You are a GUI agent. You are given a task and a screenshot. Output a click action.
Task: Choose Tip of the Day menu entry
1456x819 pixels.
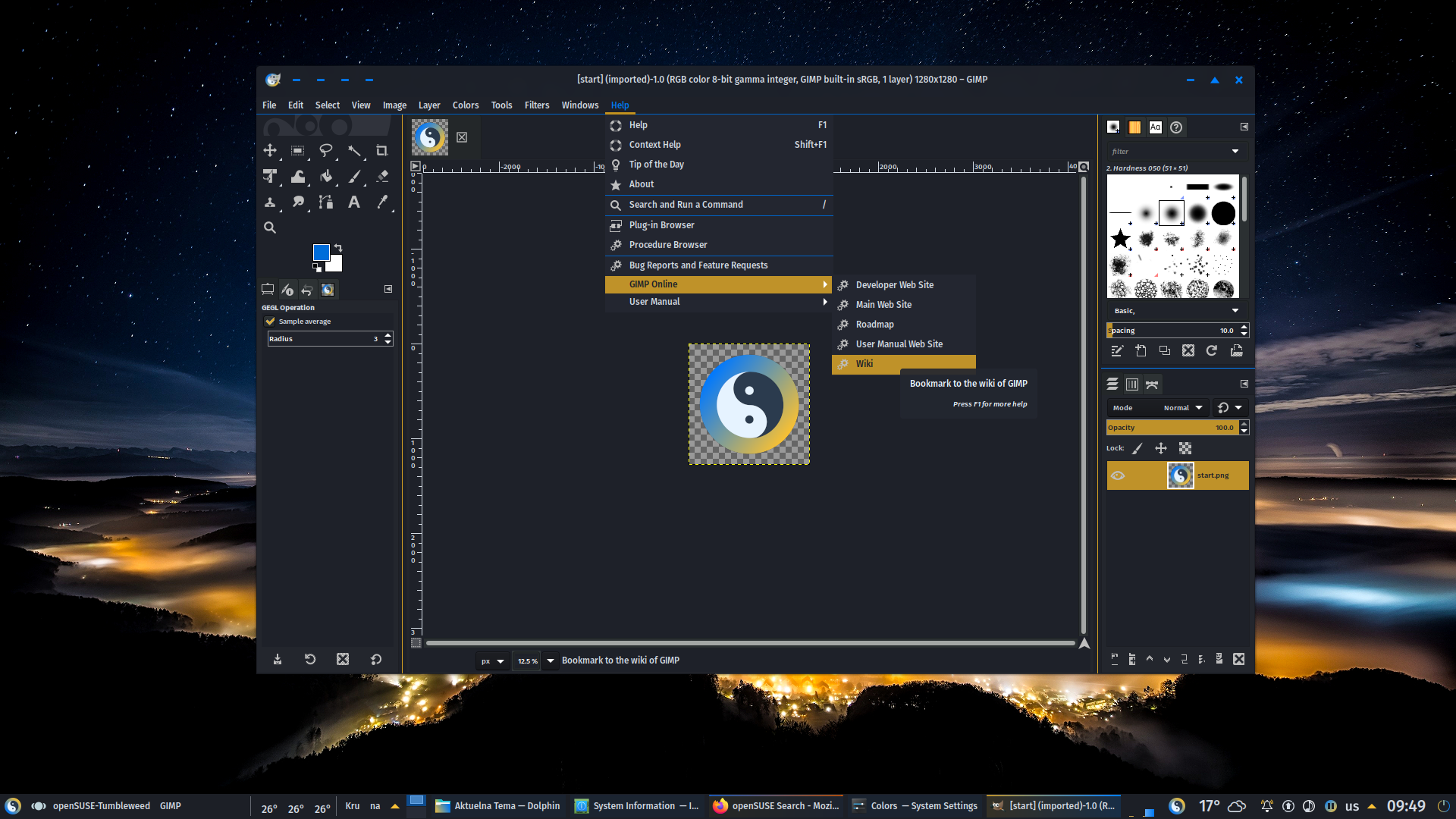(719, 165)
